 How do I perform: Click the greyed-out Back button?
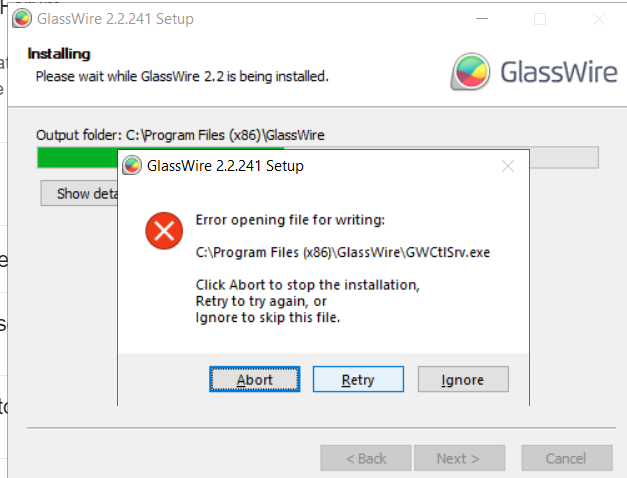pyautogui.click(x=365, y=458)
